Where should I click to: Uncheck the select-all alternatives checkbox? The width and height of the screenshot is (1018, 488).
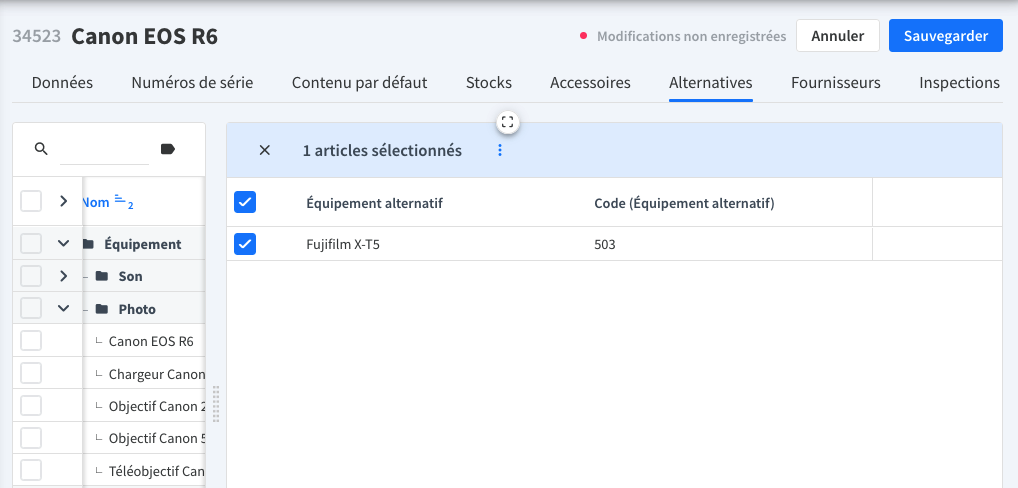click(x=245, y=202)
